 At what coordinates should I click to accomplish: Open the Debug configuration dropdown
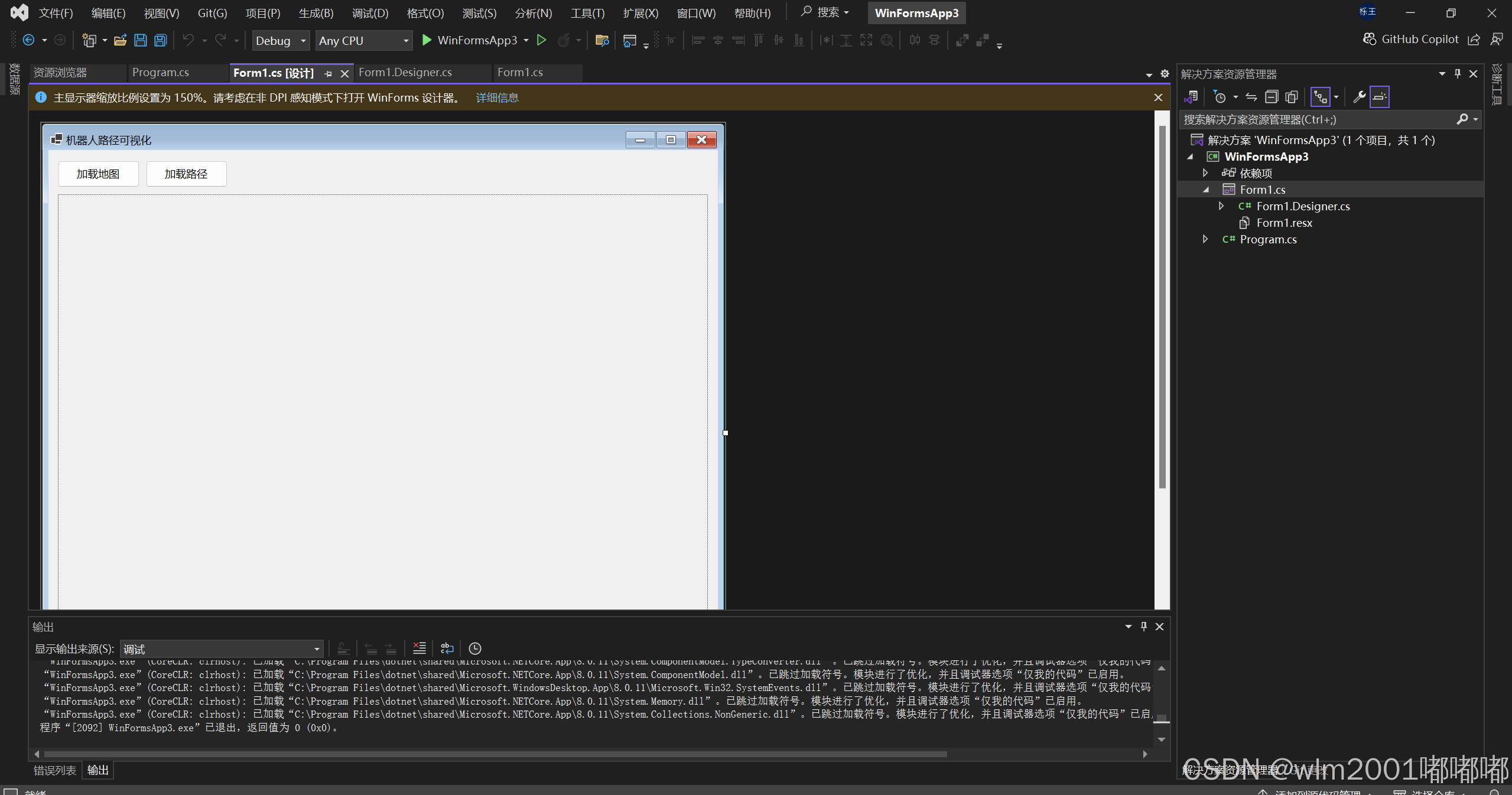(x=281, y=40)
